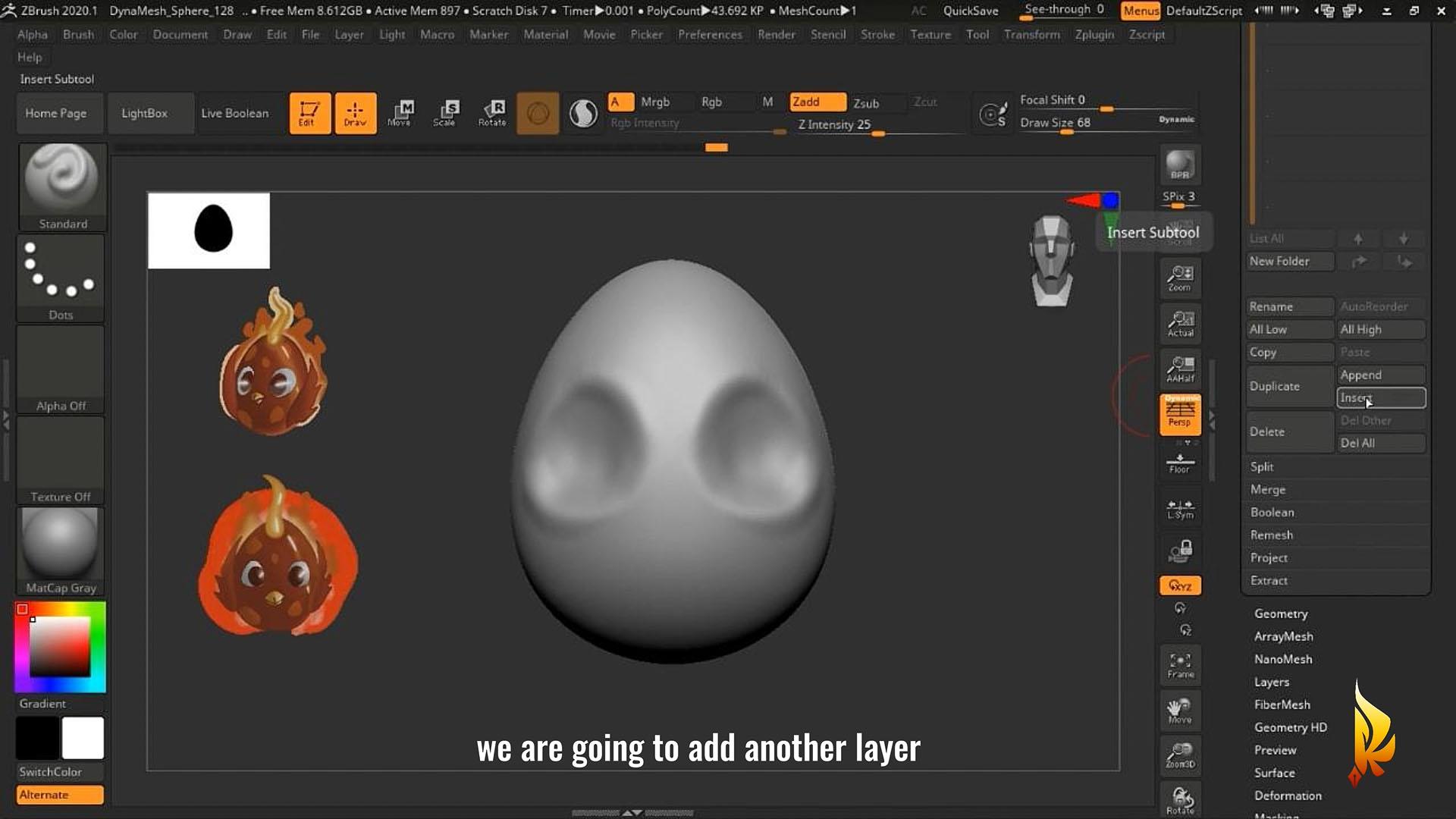
Task: Toggle Live Boolean mode
Action: coord(235,113)
